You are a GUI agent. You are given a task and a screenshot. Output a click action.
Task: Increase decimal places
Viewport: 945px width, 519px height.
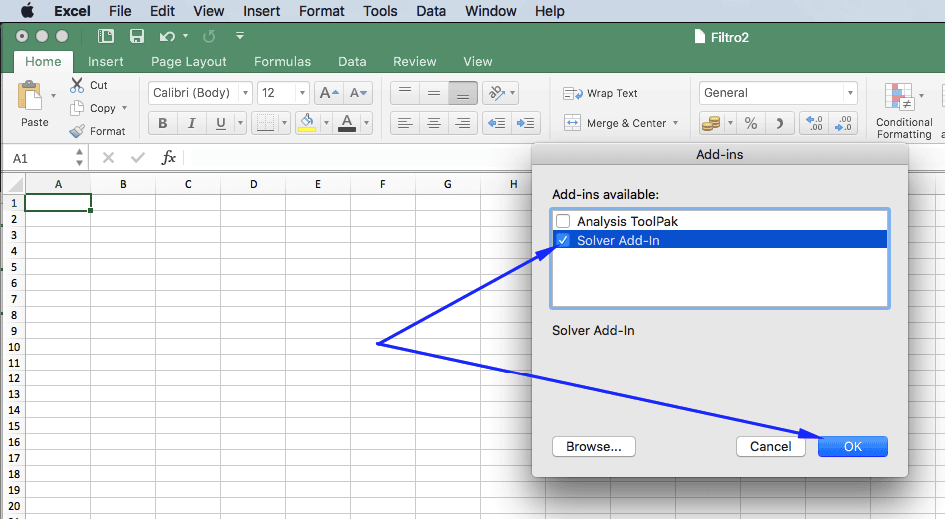point(814,124)
